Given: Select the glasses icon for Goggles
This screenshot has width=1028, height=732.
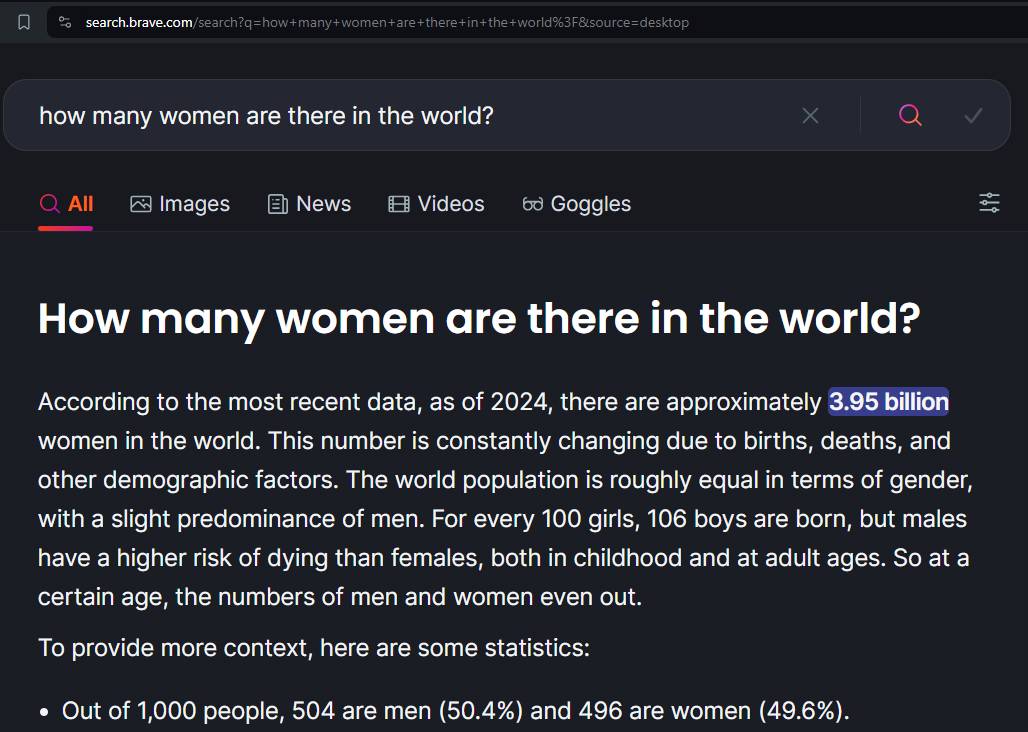Looking at the screenshot, I should click(533, 204).
